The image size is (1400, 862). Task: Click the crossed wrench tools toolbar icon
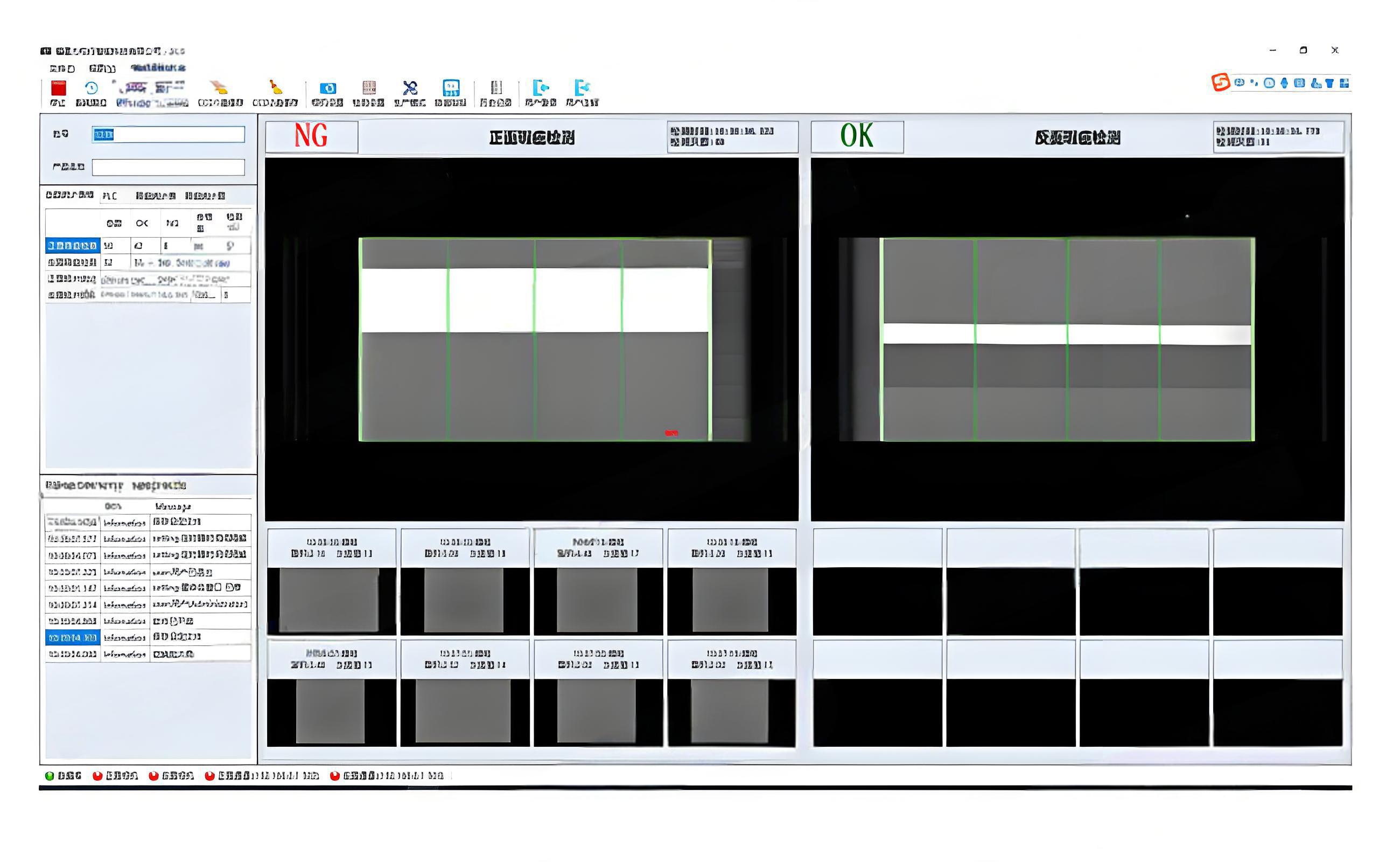(410, 88)
